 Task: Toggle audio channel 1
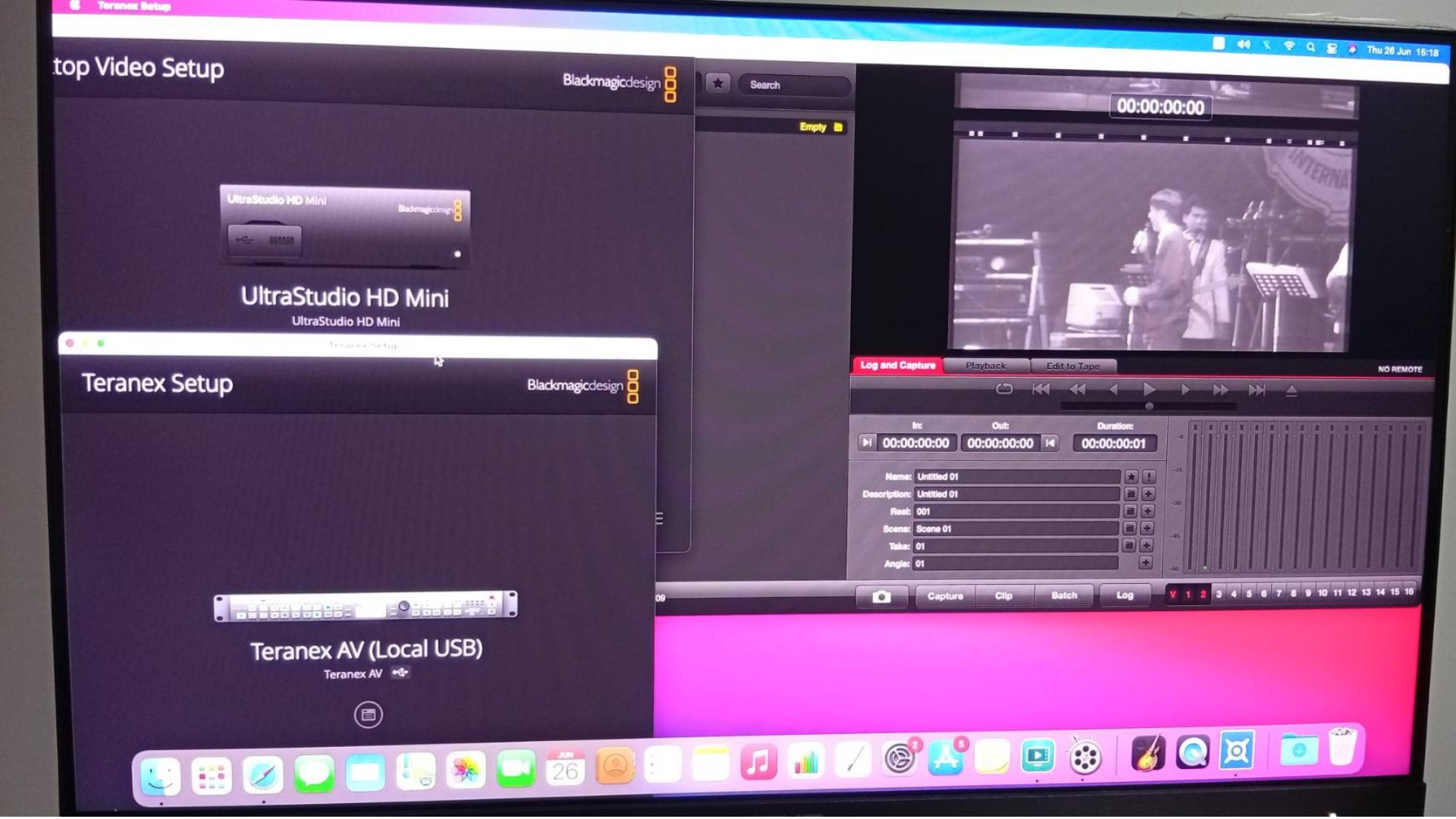[x=1188, y=594]
